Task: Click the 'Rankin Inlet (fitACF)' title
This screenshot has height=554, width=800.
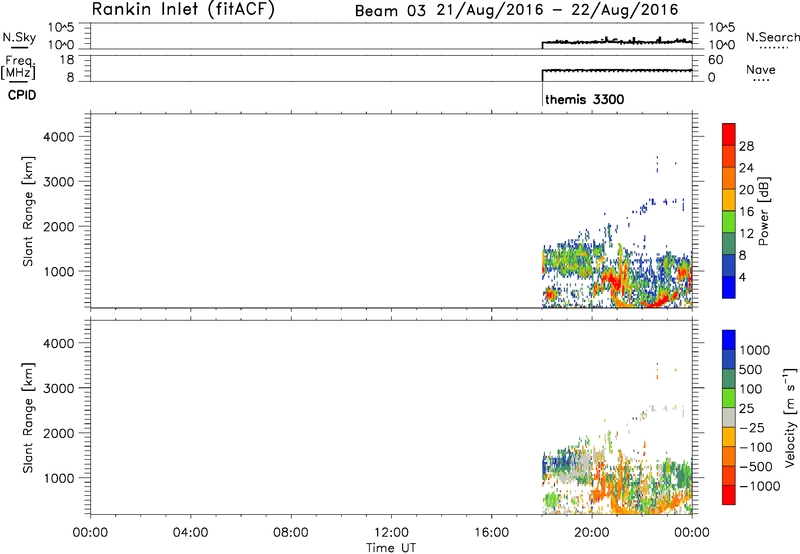Action: (183, 9)
